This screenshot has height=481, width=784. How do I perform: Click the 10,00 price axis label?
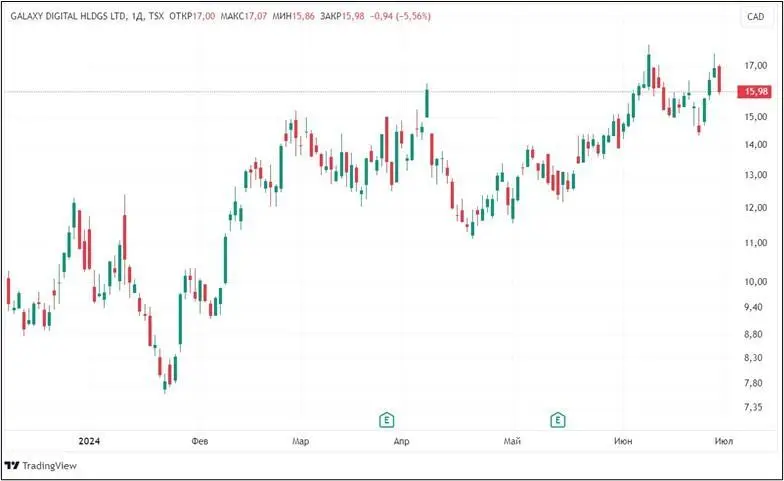tap(755, 281)
